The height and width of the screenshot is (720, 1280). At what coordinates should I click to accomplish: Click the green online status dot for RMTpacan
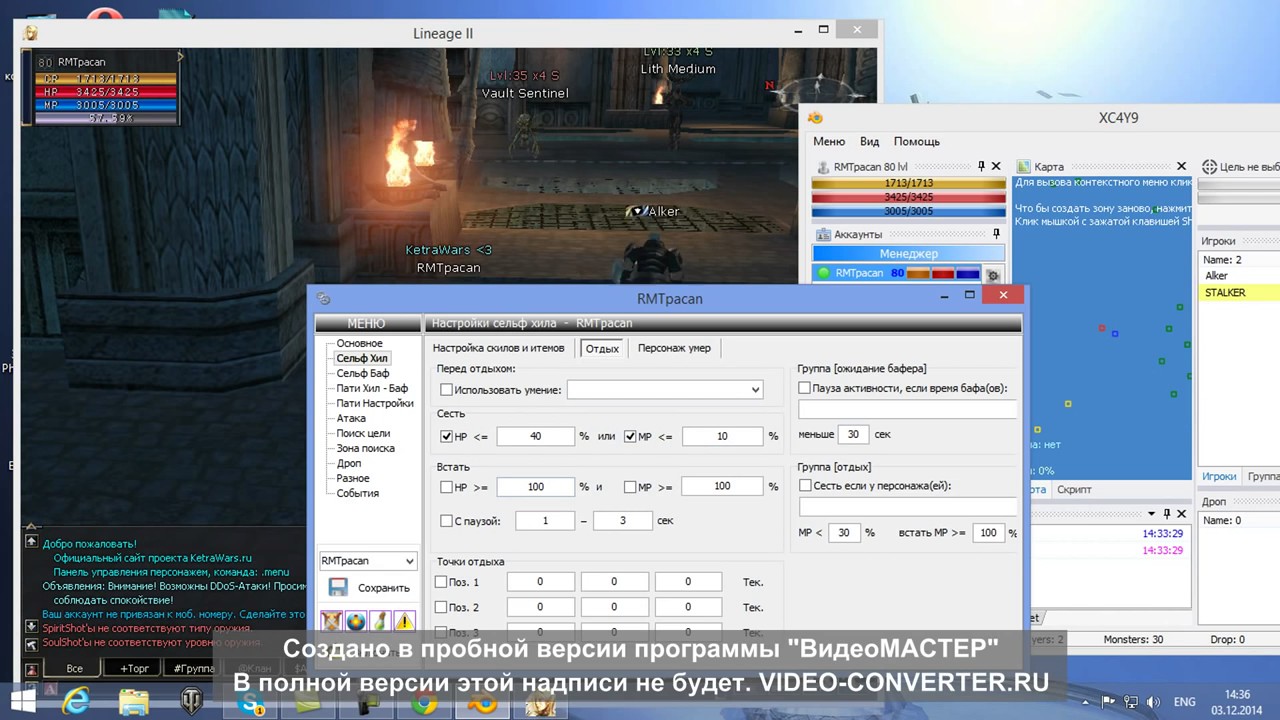[824, 273]
